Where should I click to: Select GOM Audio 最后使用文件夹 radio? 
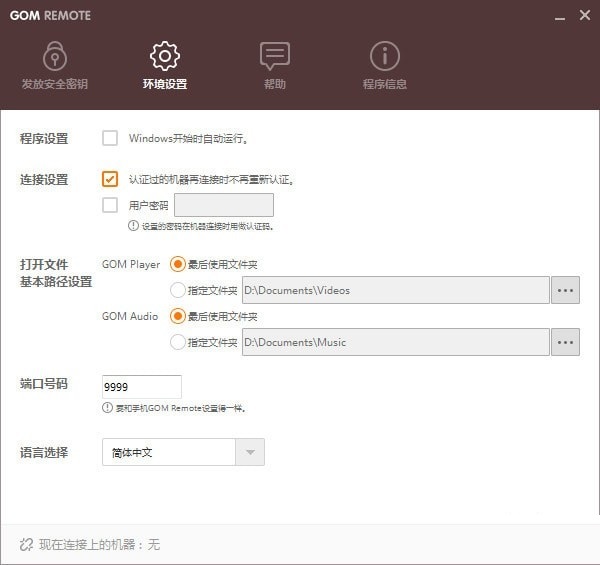point(178,316)
